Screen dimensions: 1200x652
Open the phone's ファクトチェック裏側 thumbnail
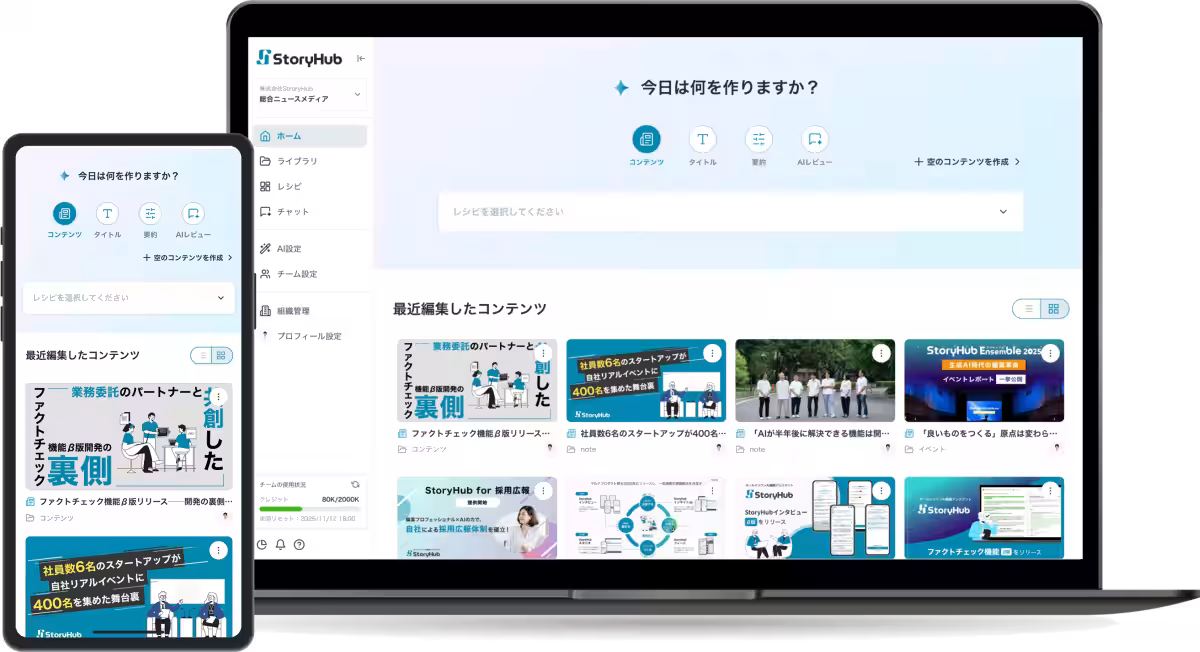click(x=129, y=436)
